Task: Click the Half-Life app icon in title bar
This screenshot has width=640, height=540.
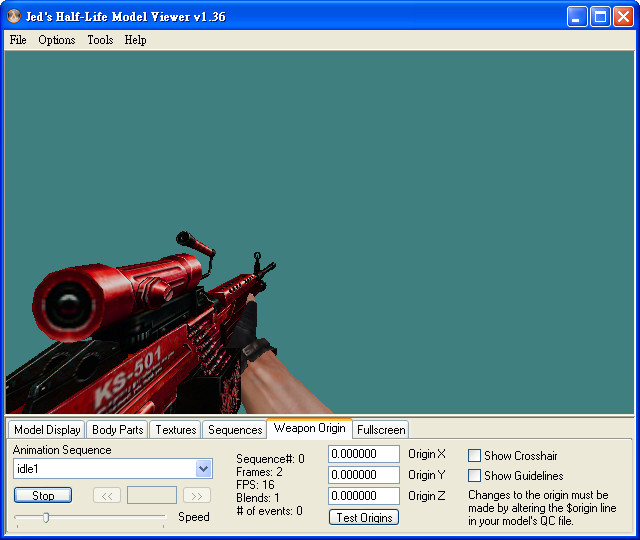Action: pos(14,16)
